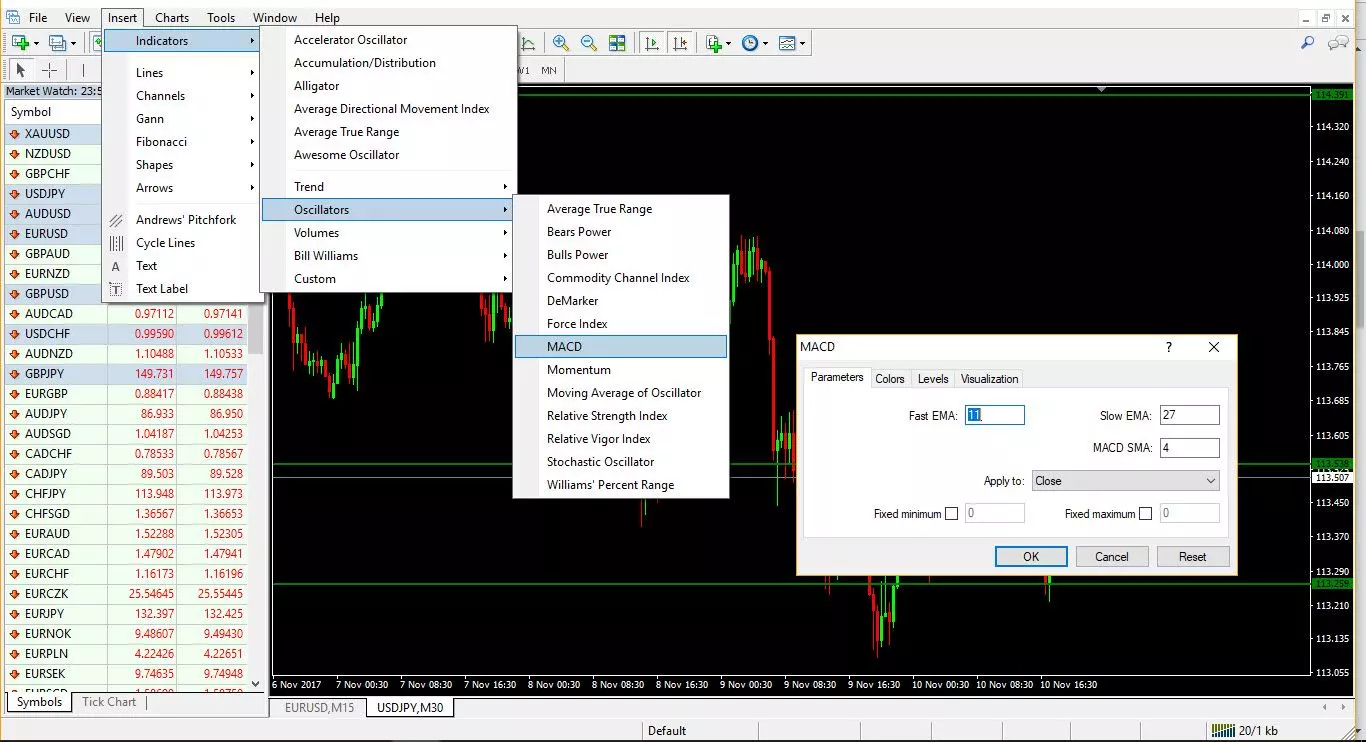Click the MACD dialog help question mark
This screenshot has height=742, width=1366.
click(1169, 347)
